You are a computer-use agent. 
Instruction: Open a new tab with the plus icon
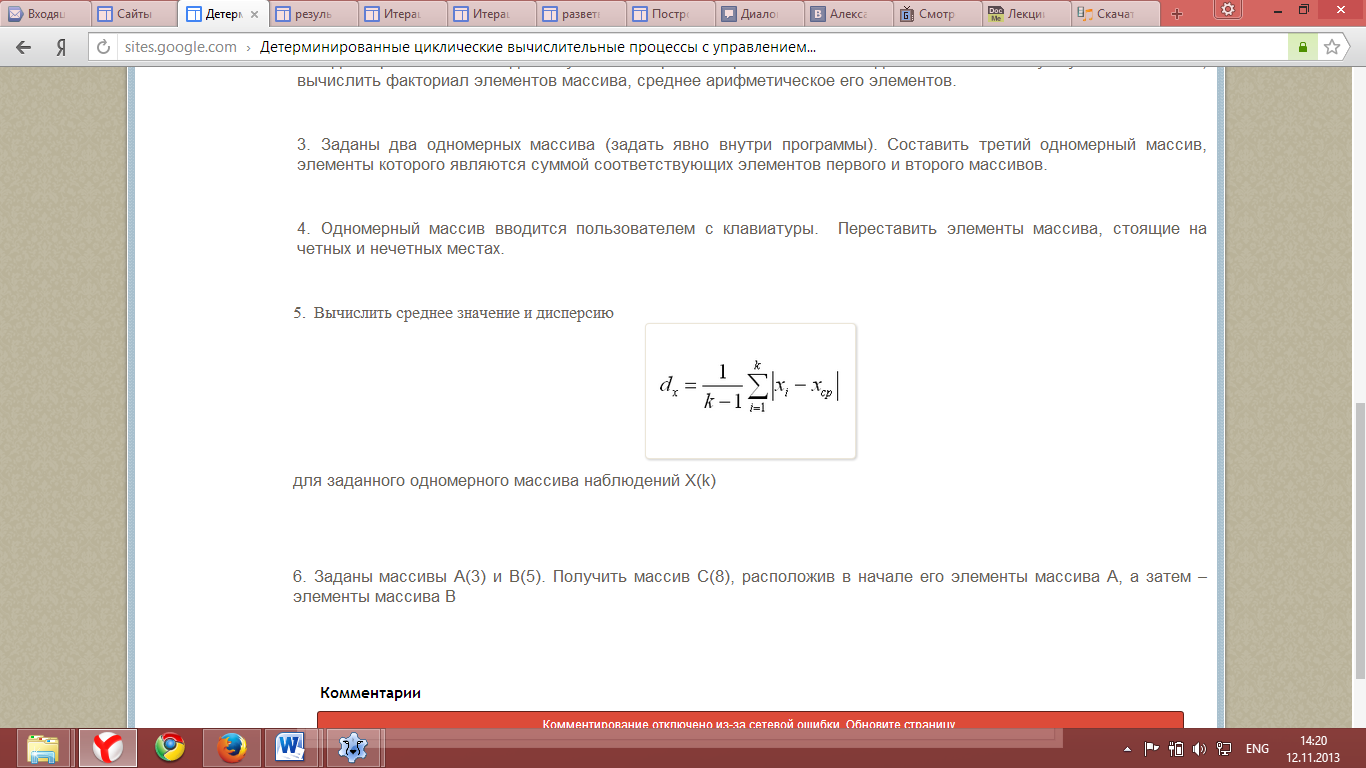(x=1176, y=14)
